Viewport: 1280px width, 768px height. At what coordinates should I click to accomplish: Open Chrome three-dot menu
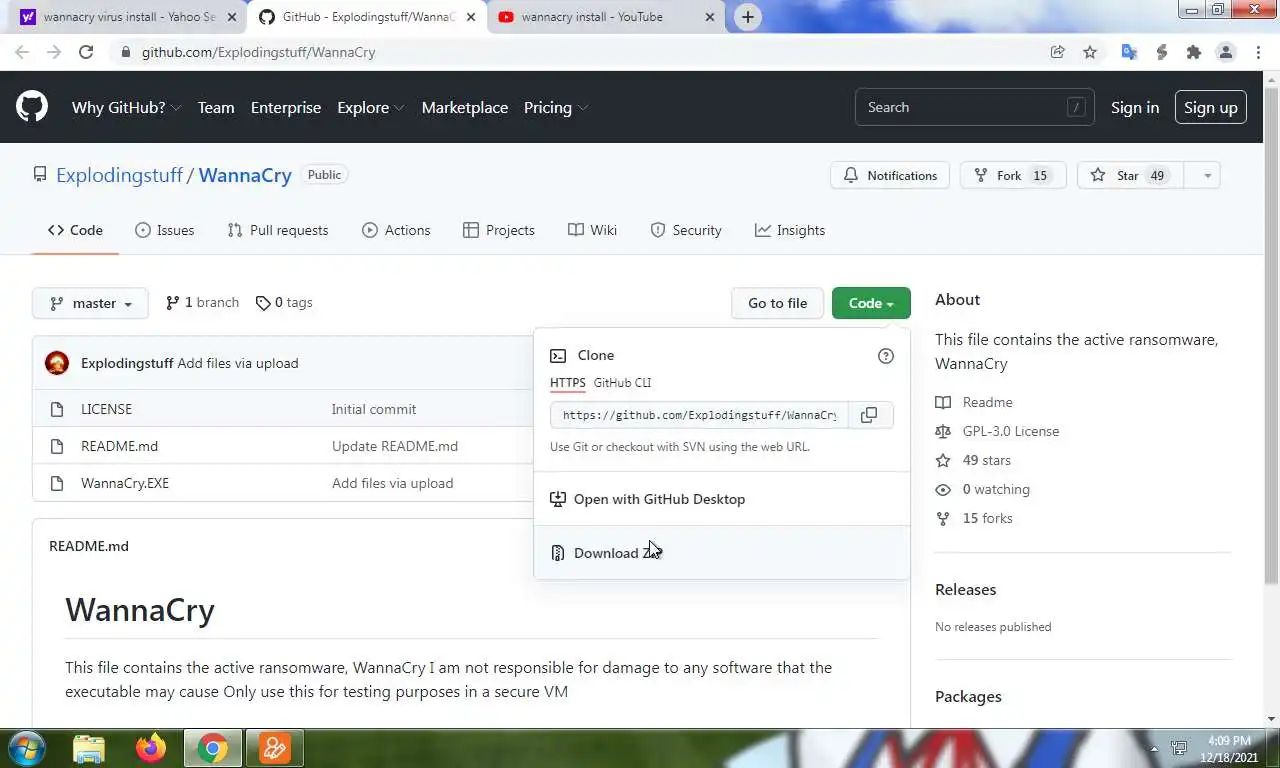coord(1258,52)
